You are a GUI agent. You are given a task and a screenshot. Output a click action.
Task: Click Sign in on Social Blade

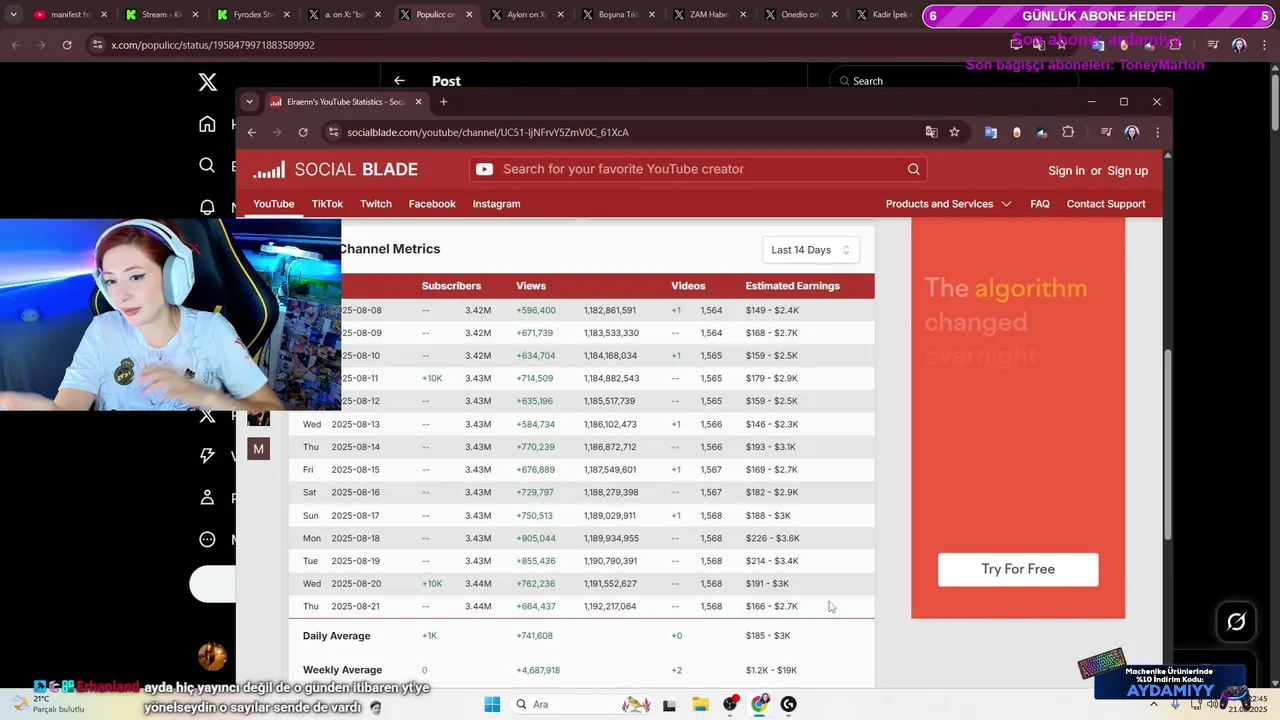tap(1066, 171)
